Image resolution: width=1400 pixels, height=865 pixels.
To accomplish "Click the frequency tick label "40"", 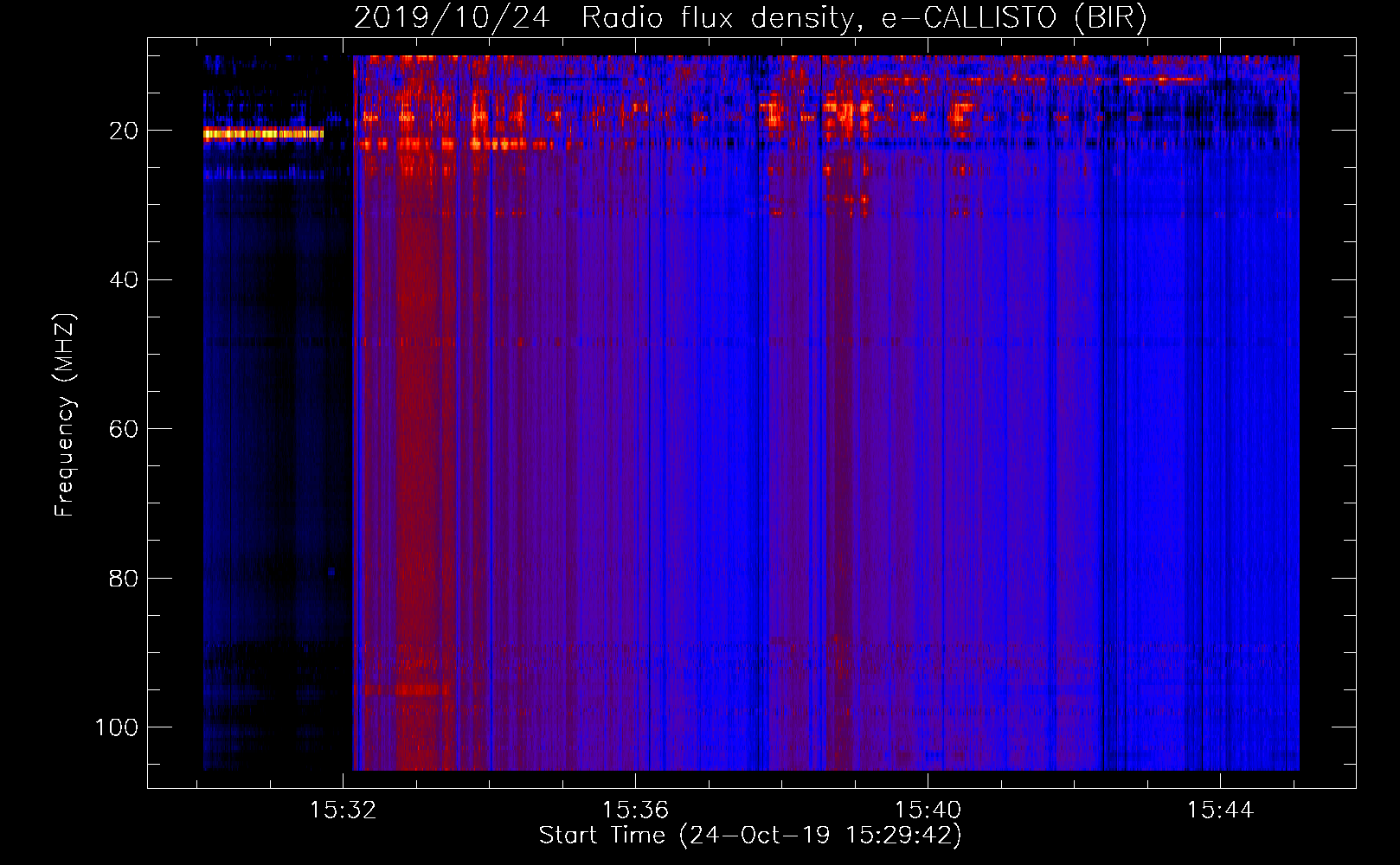I will pos(124,280).
